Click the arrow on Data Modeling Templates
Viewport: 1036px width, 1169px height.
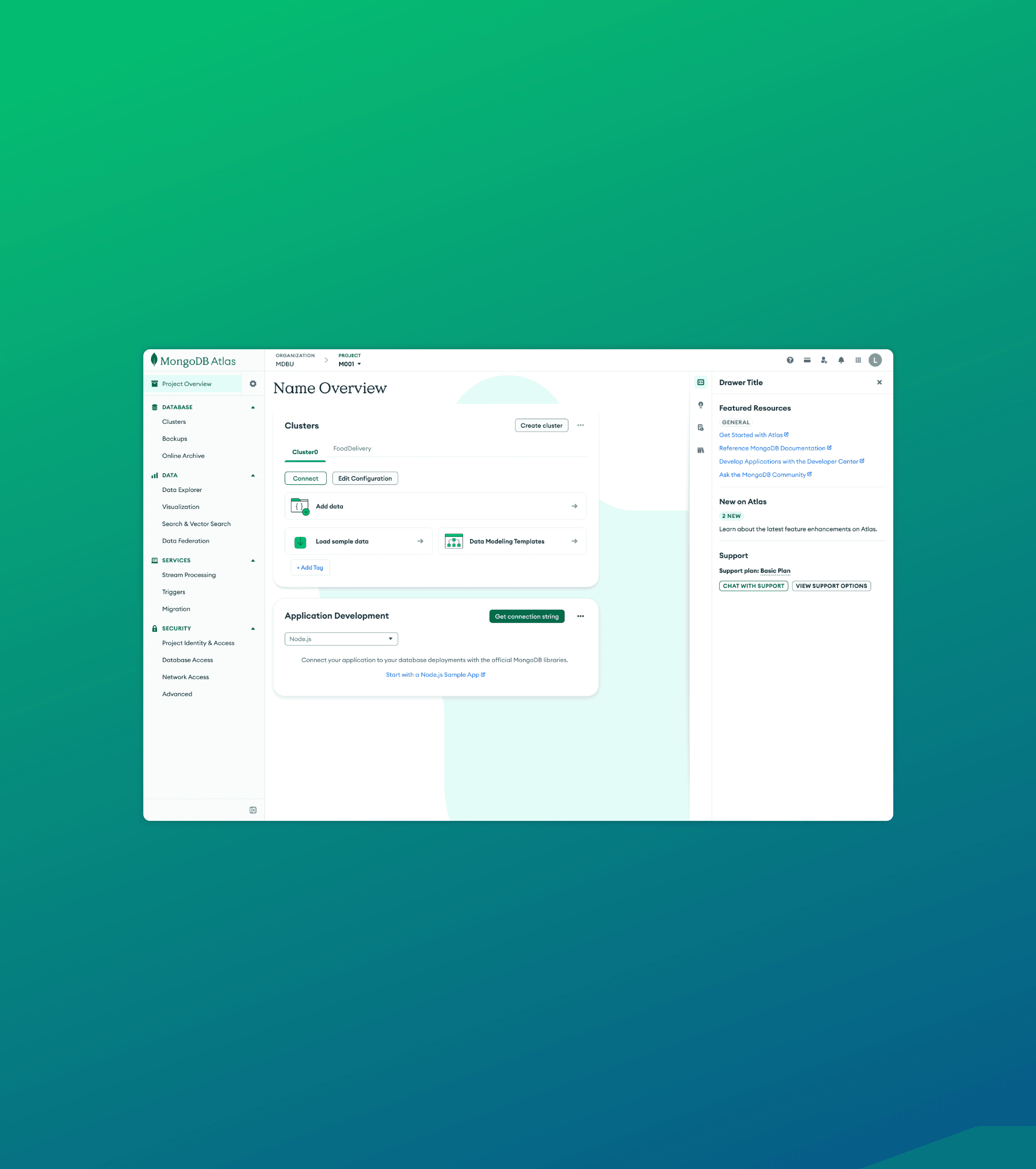574,541
